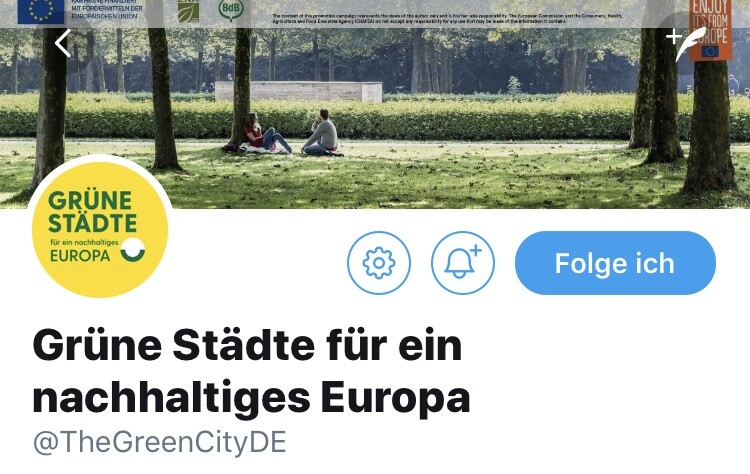750x474 pixels.
Task: Select the @TheGreenCityDE handle
Action: (159, 441)
